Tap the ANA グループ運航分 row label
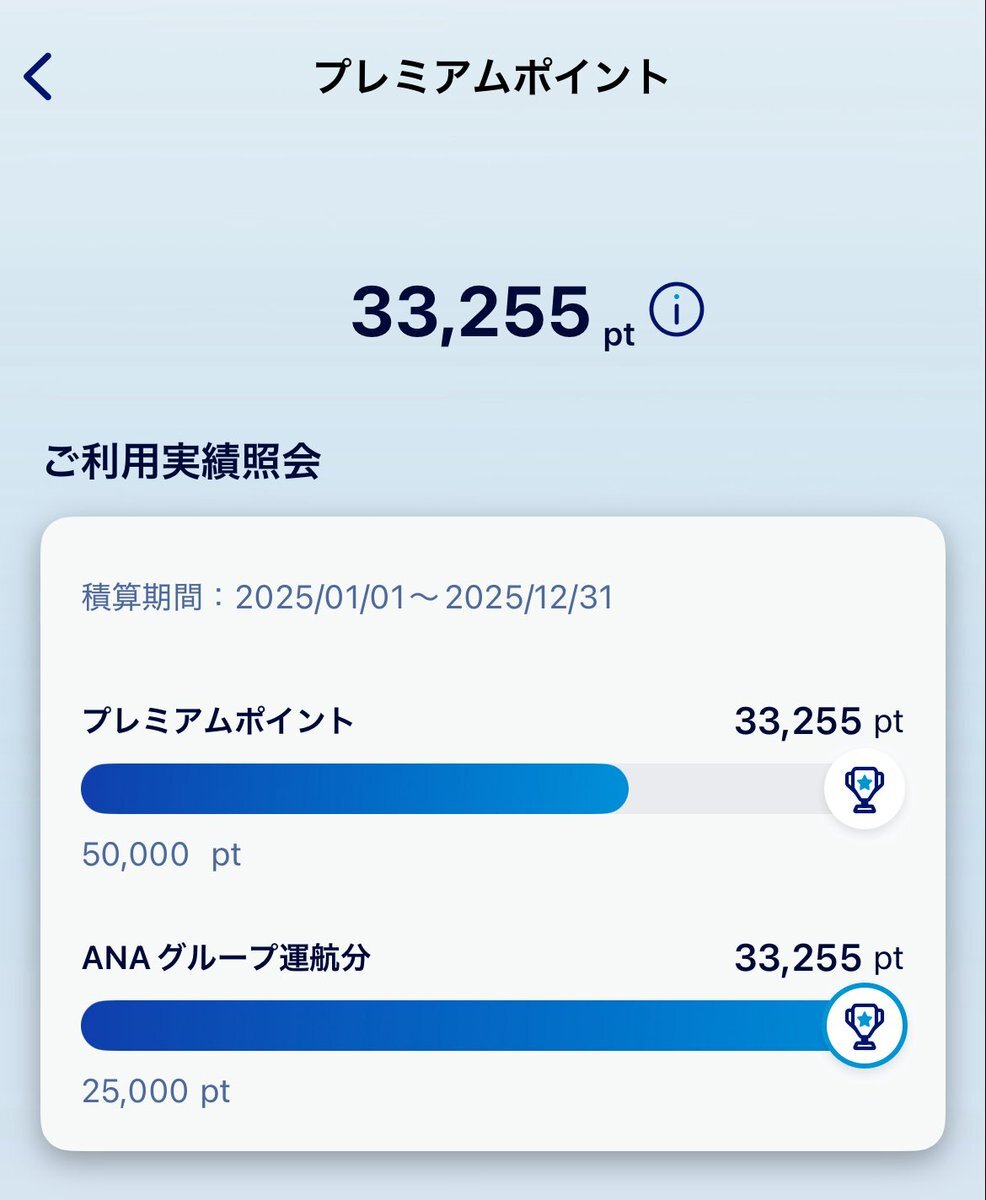986x1200 pixels. click(226, 958)
